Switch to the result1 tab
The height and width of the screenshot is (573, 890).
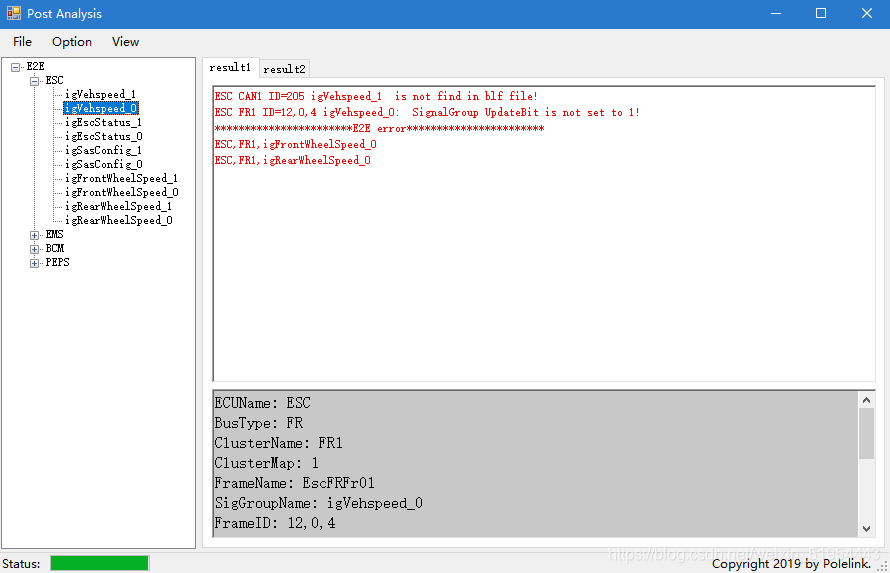pos(230,68)
